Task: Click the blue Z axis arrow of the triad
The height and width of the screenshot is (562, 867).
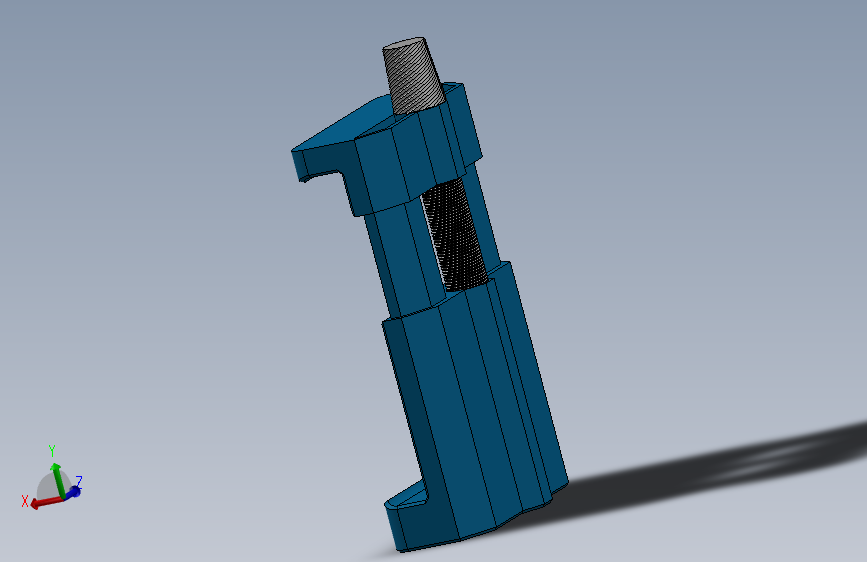Action: (x=74, y=491)
